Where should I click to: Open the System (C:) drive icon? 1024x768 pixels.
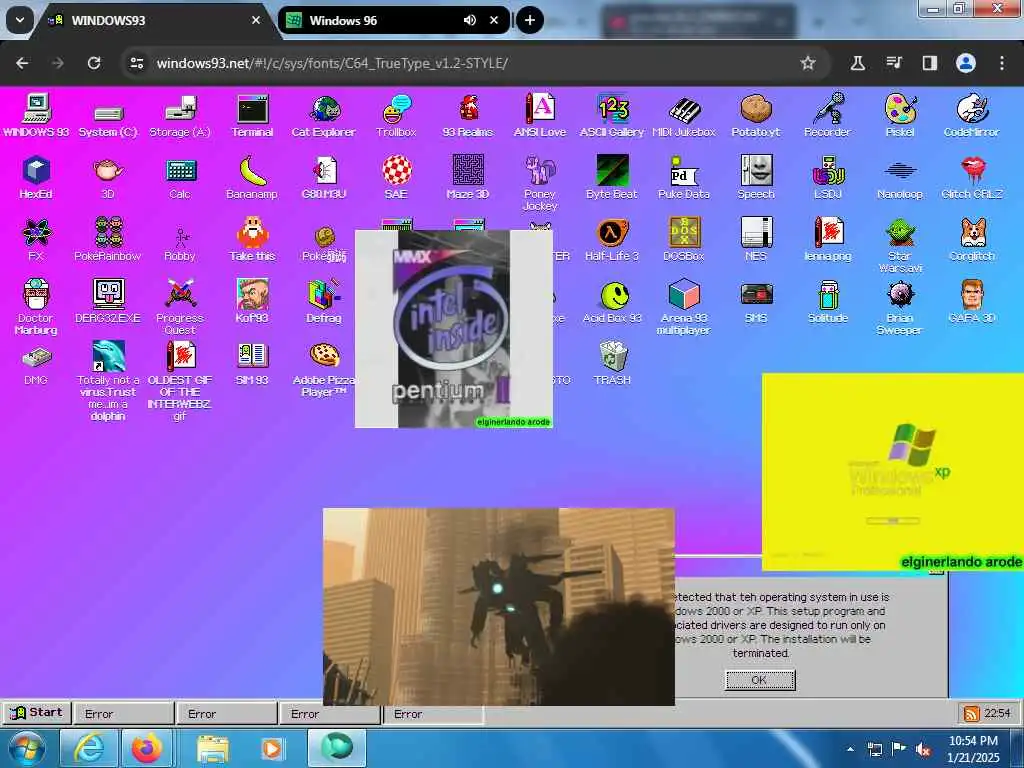108,116
